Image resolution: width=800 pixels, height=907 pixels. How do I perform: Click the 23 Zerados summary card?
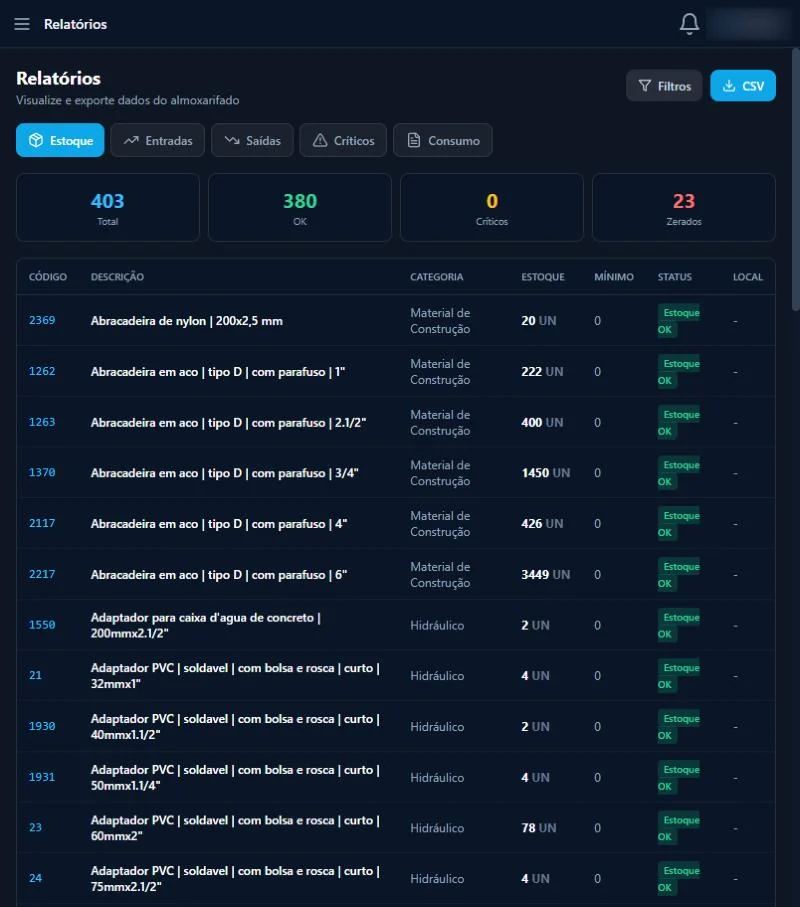click(684, 208)
